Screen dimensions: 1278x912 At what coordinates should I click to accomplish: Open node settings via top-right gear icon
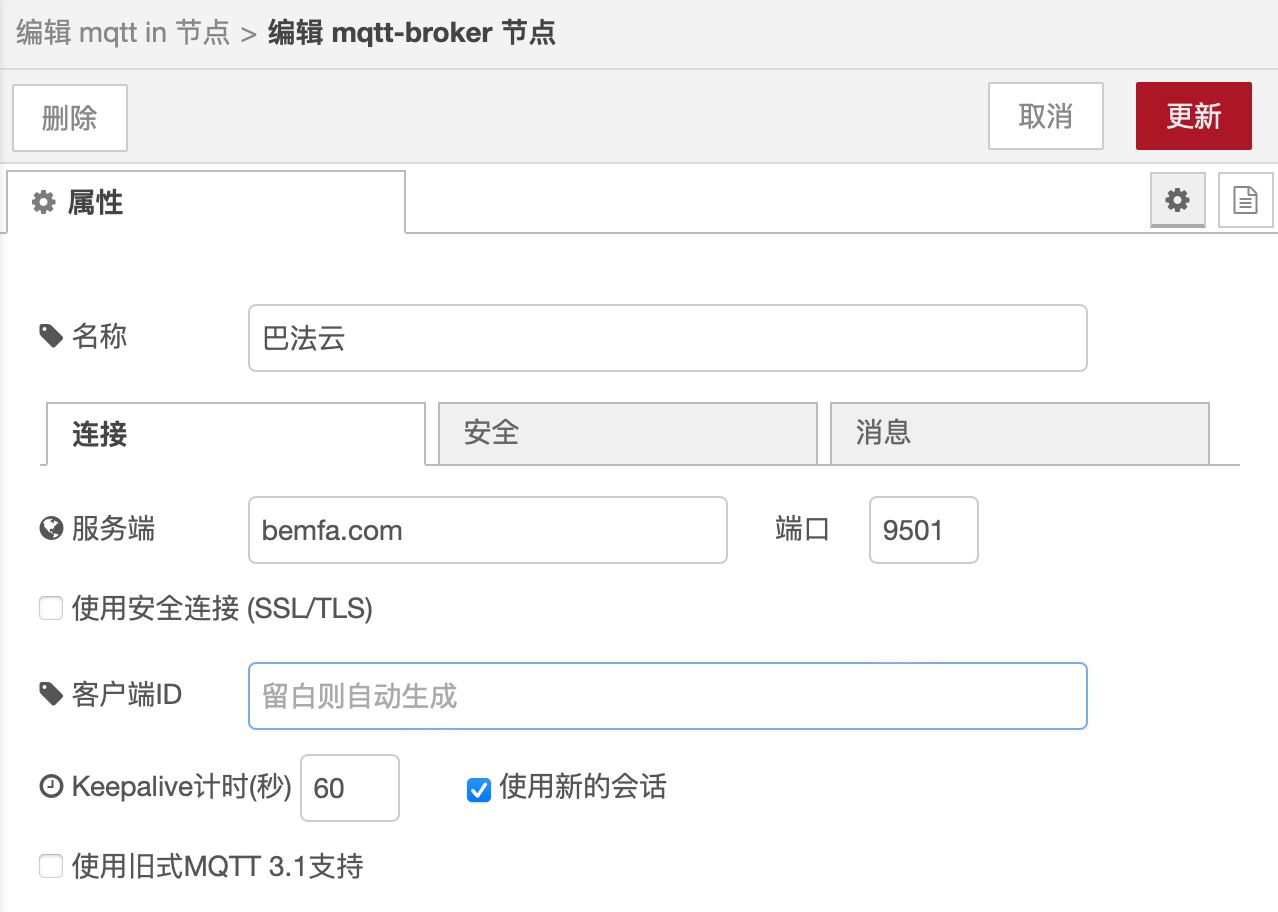point(1177,200)
